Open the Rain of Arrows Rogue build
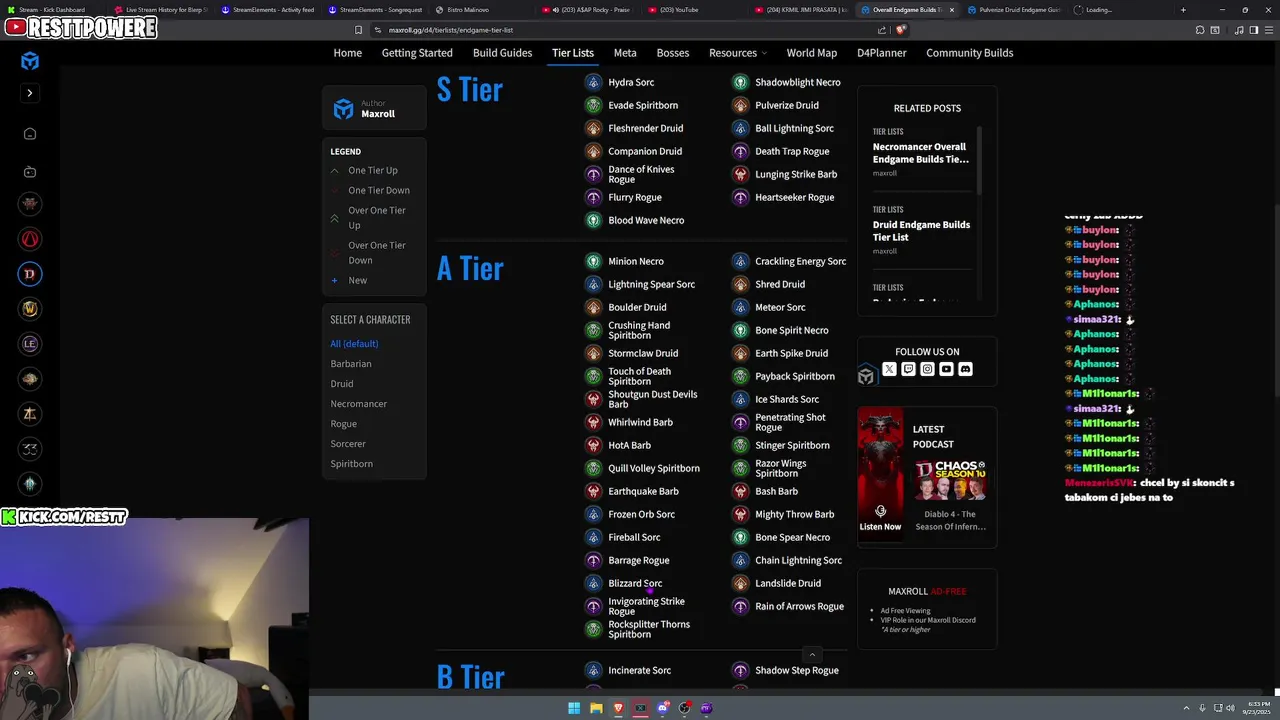 click(799, 606)
